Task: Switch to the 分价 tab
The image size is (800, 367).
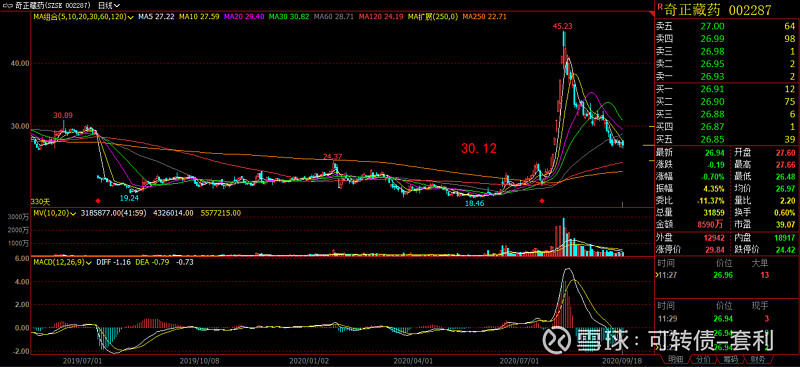Action: pos(704,360)
